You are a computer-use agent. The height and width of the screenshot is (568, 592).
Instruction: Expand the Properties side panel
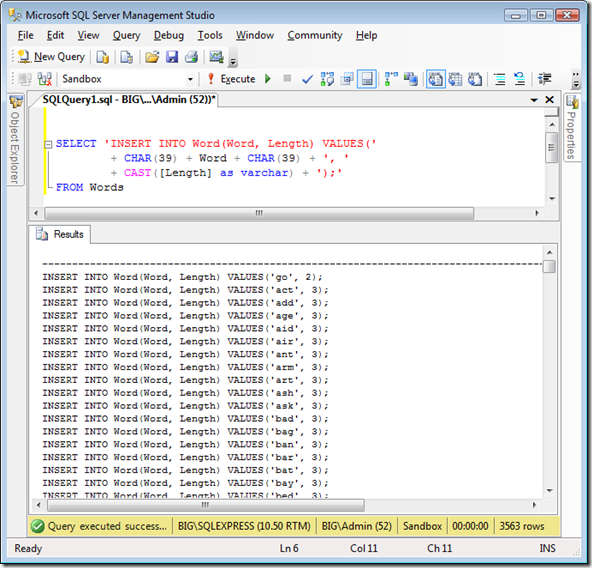pos(572,128)
